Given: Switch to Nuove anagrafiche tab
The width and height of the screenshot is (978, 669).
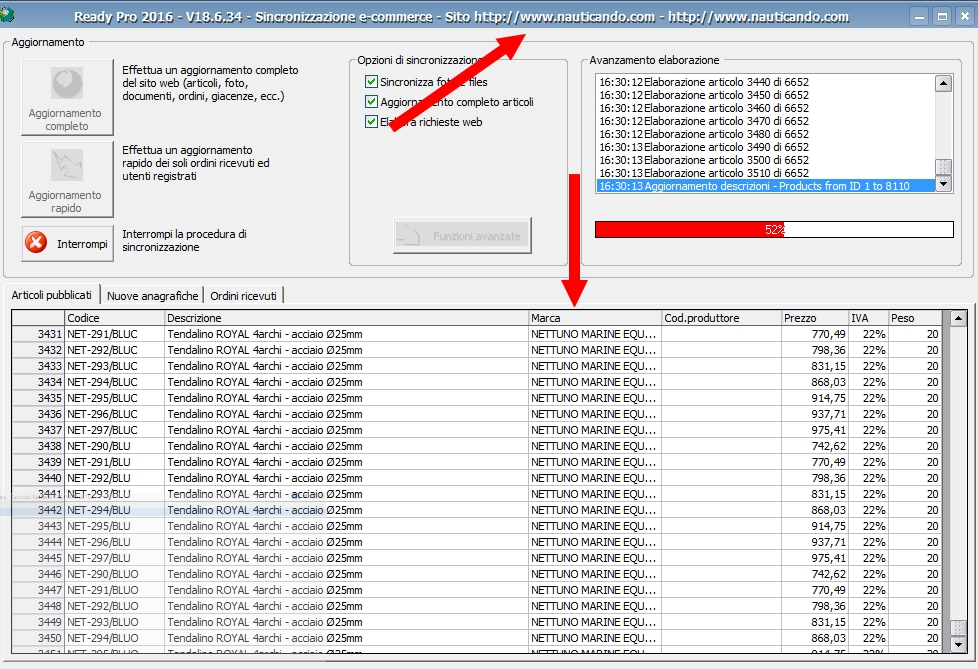Looking at the screenshot, I should click(x=152, y=296).
